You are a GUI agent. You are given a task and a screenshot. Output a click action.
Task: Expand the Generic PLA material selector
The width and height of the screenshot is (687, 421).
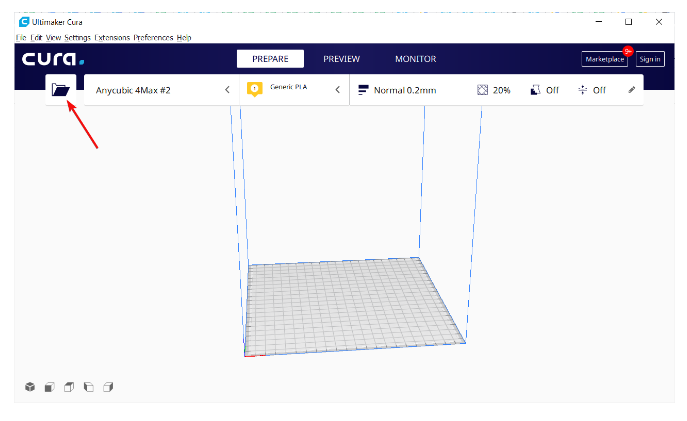294,90
